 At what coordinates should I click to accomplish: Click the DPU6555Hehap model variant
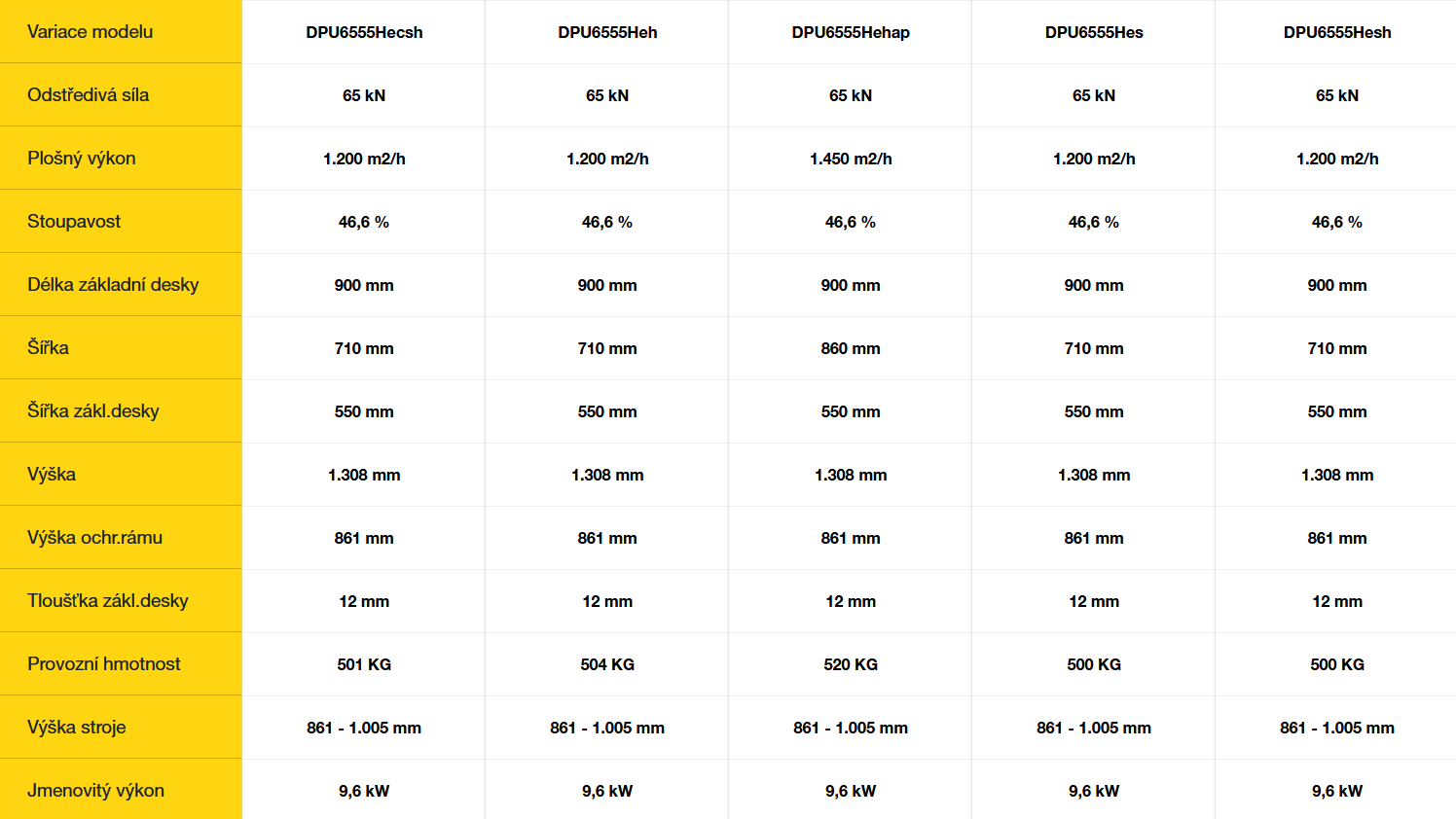coord(851,32)
